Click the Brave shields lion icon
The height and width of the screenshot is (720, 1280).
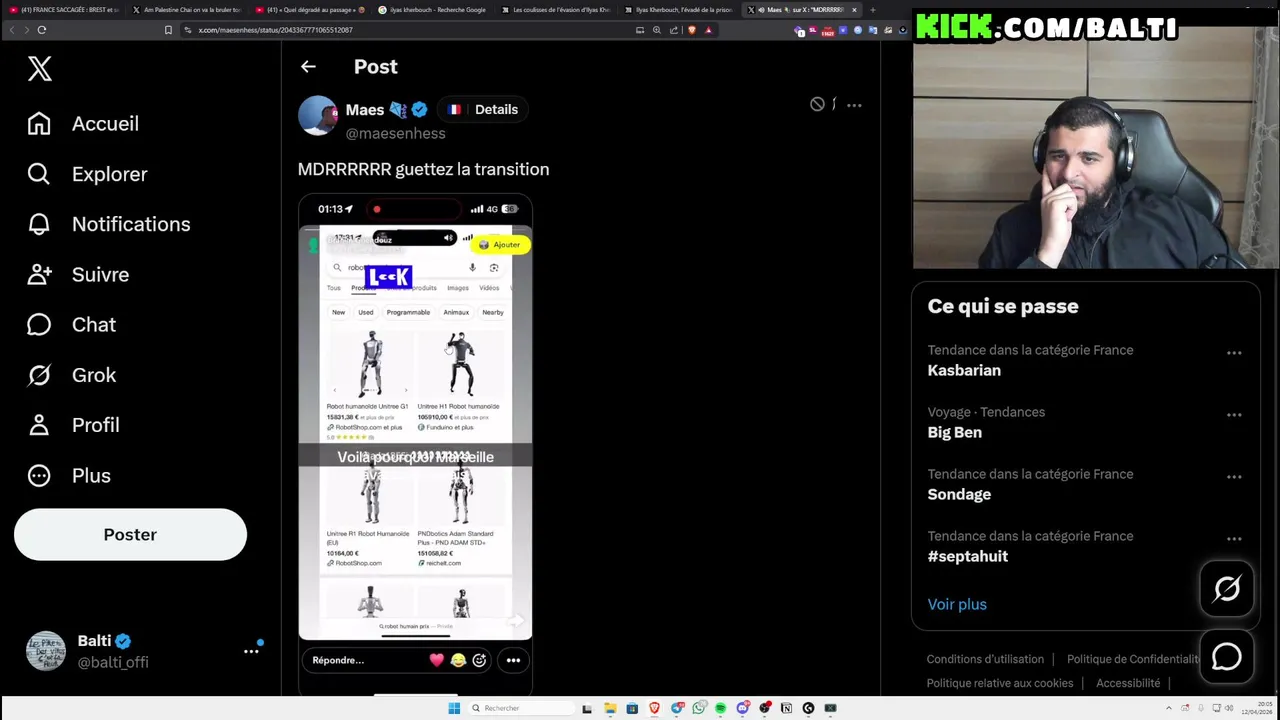coord(691,30)
